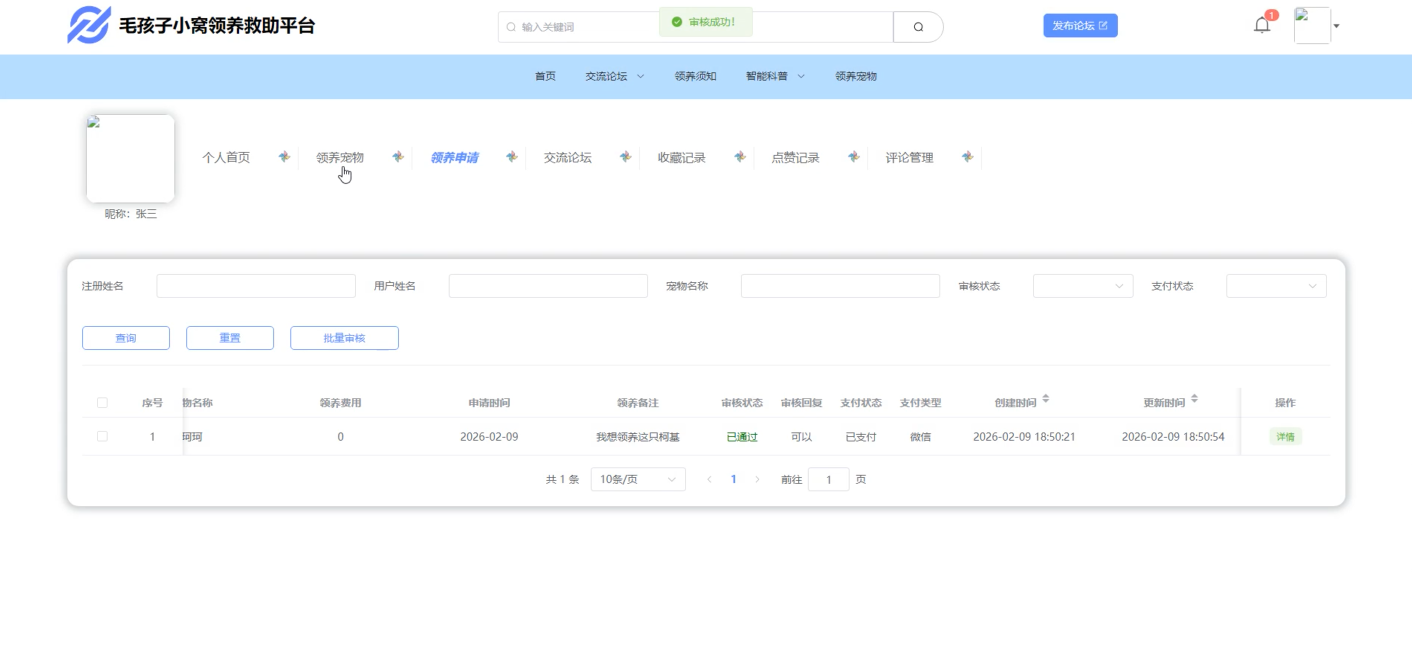1412x668 pixels.
Task: Click the pinwheel icon after 点赞记录
Action: pos(854,157)
